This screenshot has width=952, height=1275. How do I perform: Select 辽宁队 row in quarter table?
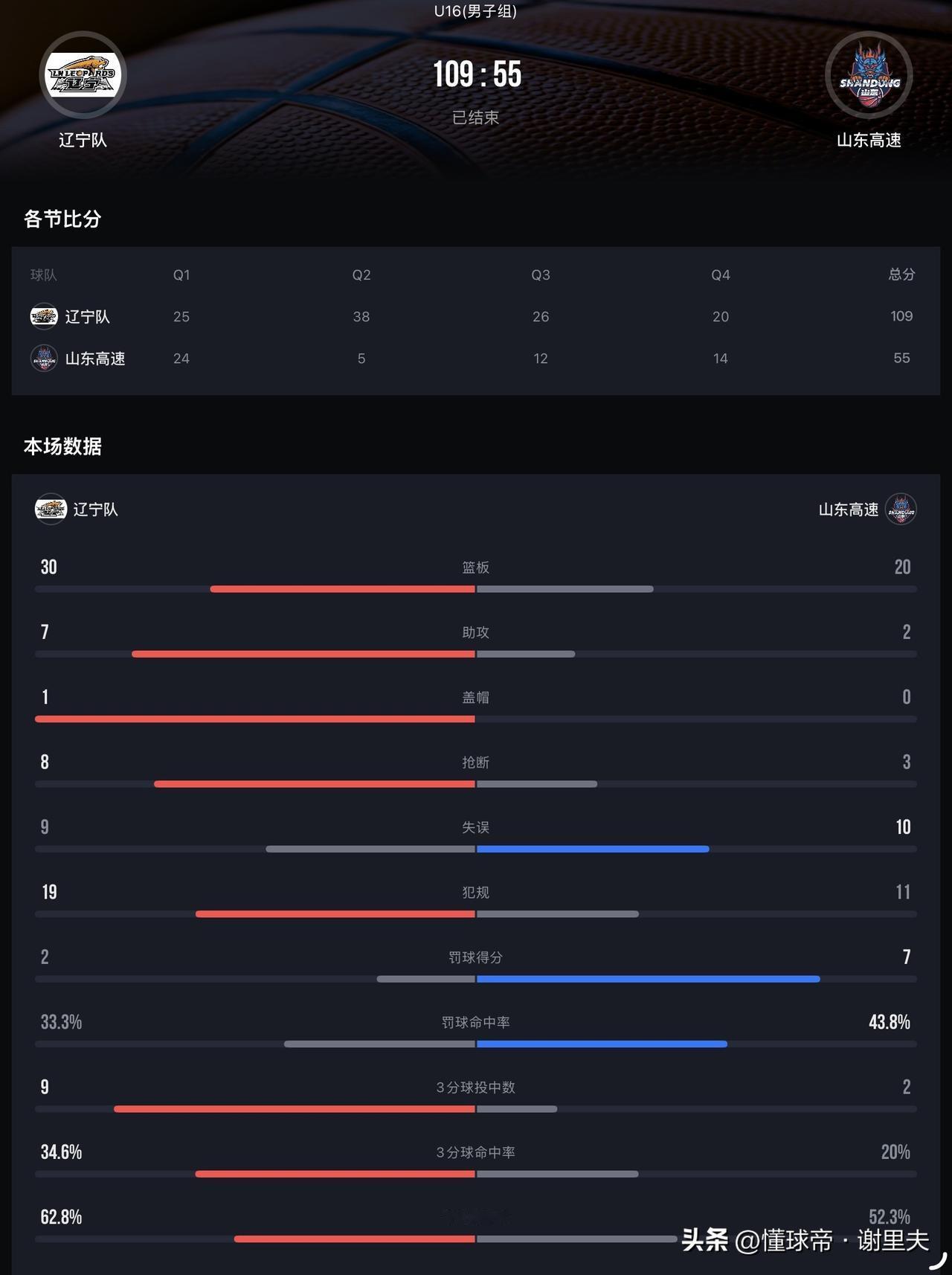point(476,316)
